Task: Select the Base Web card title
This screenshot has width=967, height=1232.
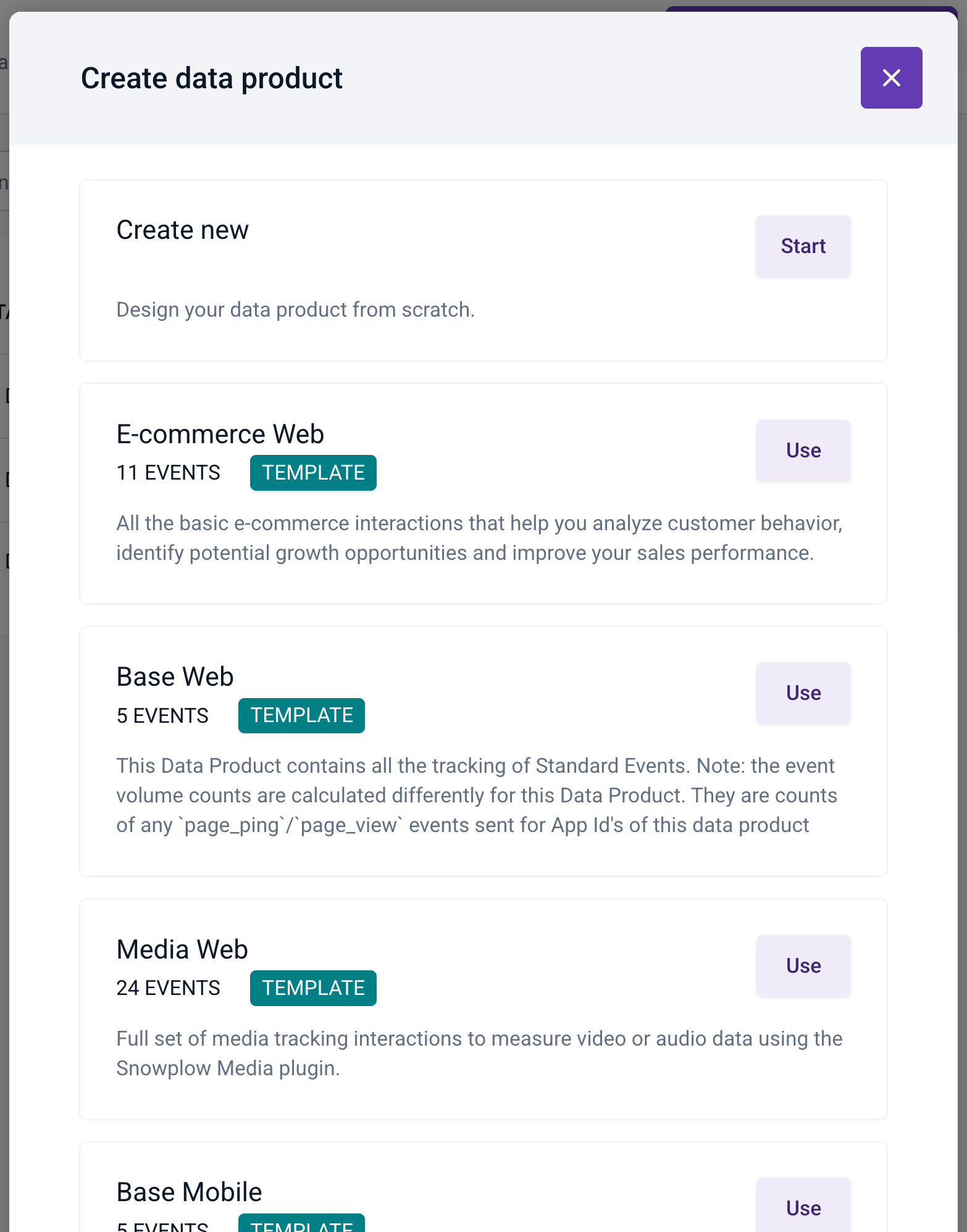Action: click(175, 676)
